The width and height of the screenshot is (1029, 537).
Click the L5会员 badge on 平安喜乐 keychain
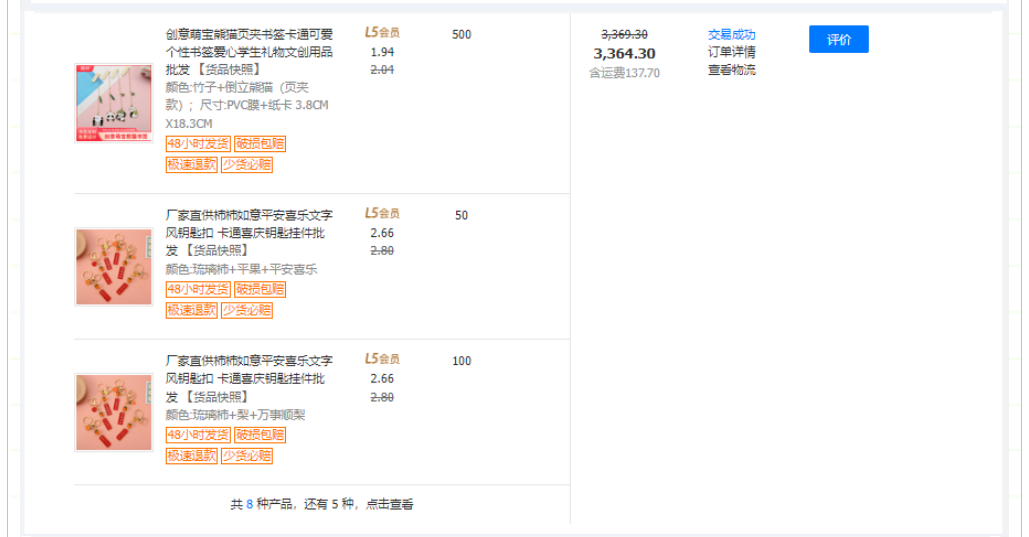381,214
